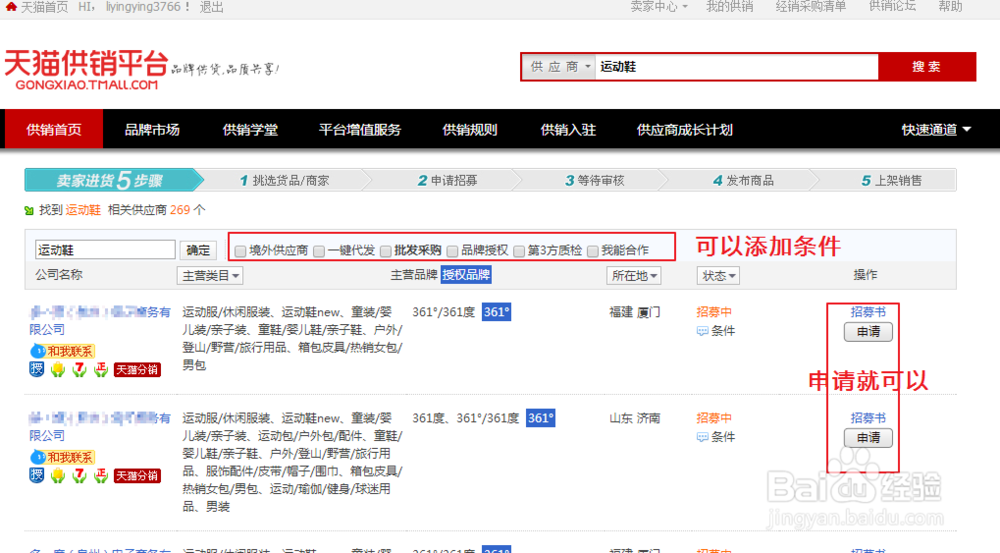Select 授权品牌 highlighted column tab
Image resolution: width=1000 pixels, height=553 pixels.
click(466, 275)
